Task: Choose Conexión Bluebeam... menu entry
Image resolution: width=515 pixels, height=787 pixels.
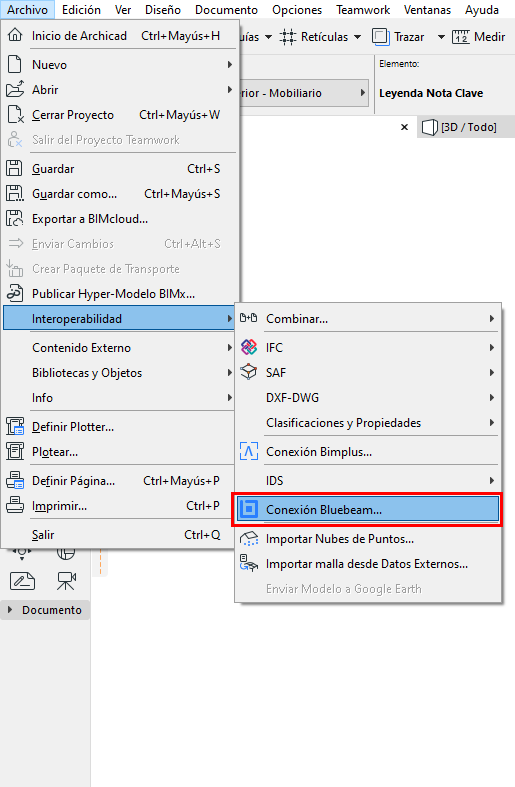Action: pyautogui.click(x=368, y=509)
